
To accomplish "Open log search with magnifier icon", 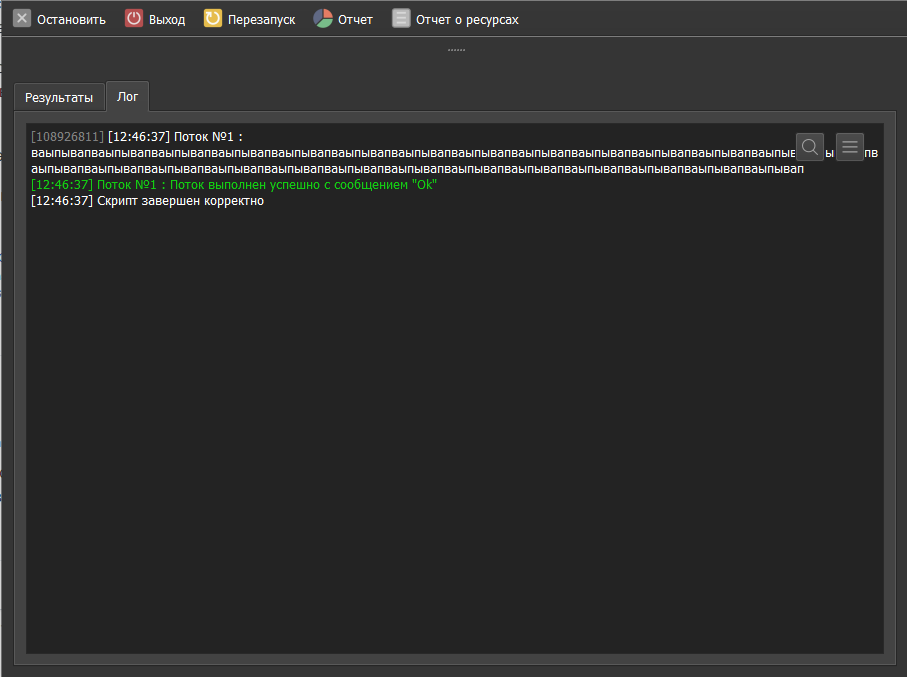I will [810, 147].
